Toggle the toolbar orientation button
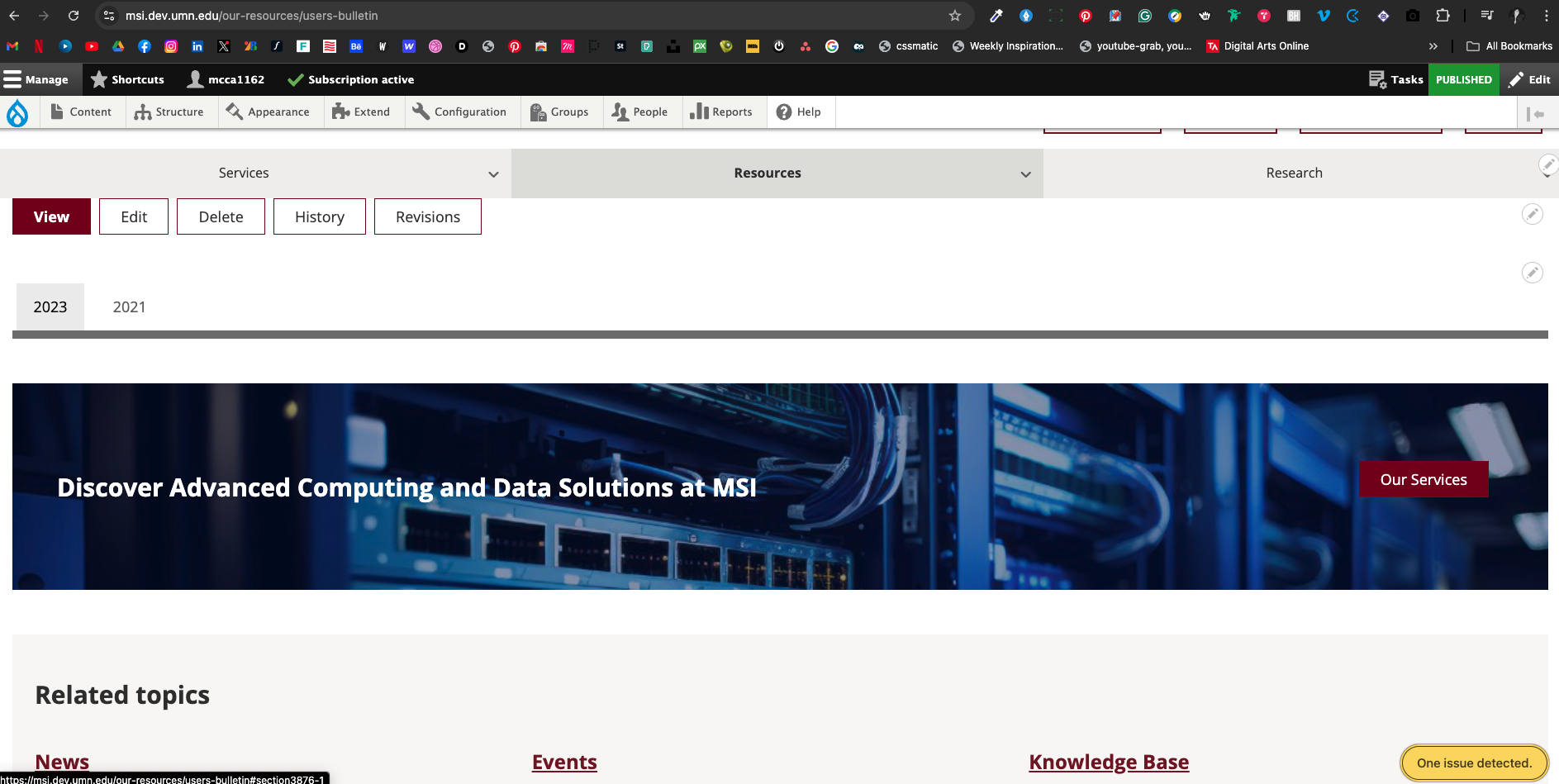 pos(1535,113)
